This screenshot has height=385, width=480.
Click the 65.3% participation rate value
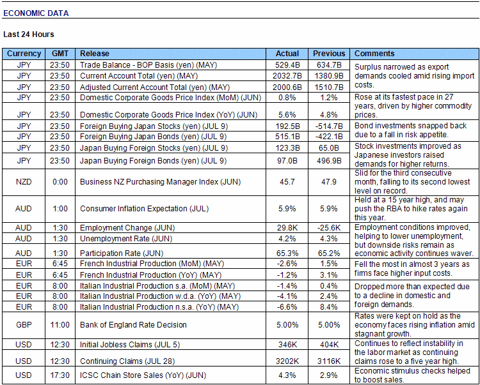pos(287,253)
